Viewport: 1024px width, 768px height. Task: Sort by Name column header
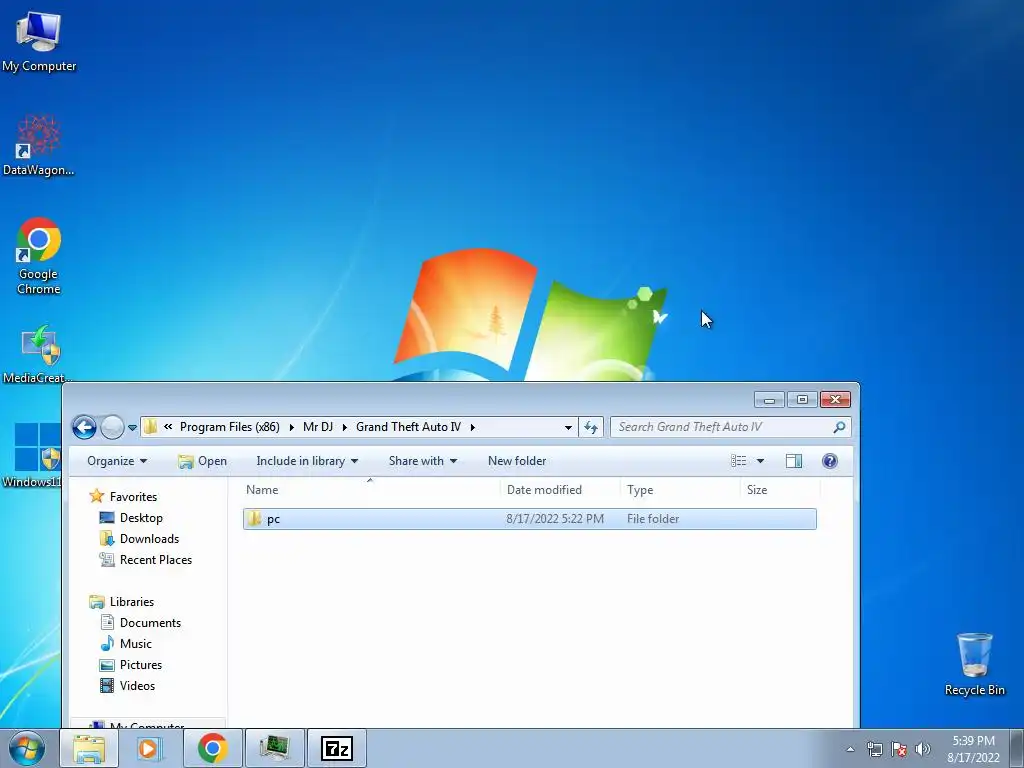tap(370, 490)
